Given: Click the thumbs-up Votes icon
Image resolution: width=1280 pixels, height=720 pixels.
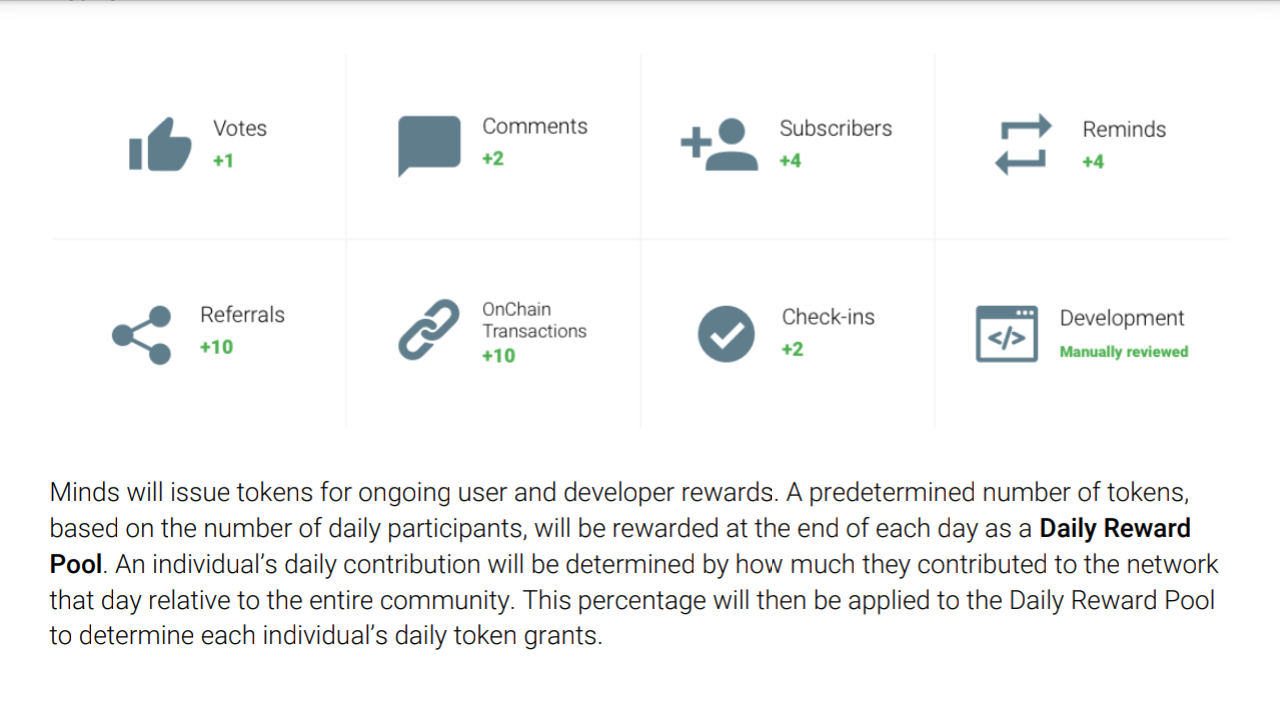Looking at the screenshot, I should [160, 145].
